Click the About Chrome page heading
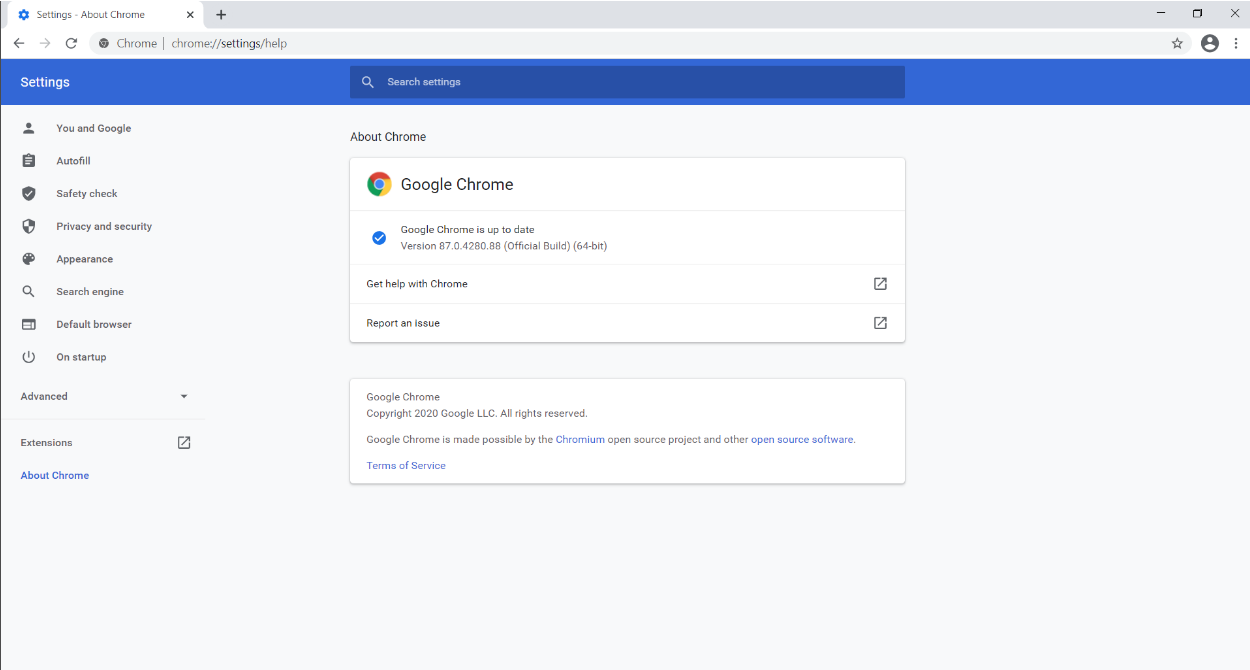 click(x=388, y=137)
